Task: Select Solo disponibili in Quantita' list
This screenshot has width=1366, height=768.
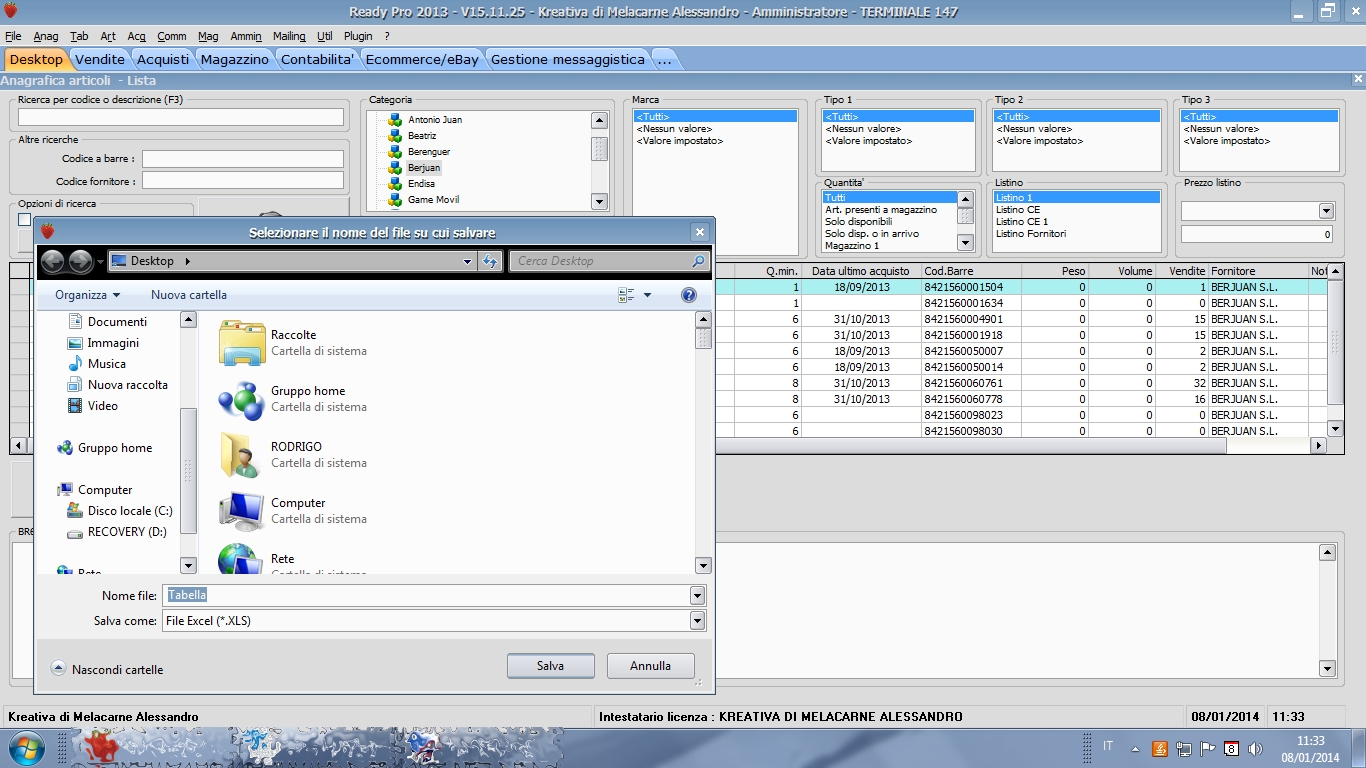Action: tap(858, 222)
